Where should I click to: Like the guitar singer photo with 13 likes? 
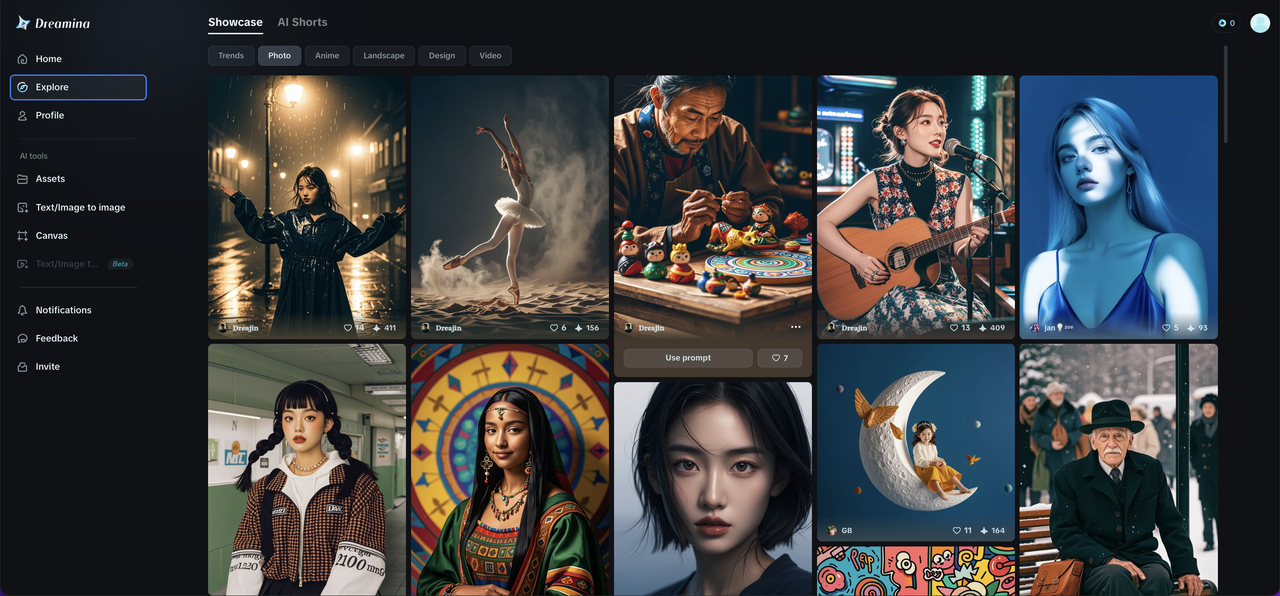click(953, 328)
